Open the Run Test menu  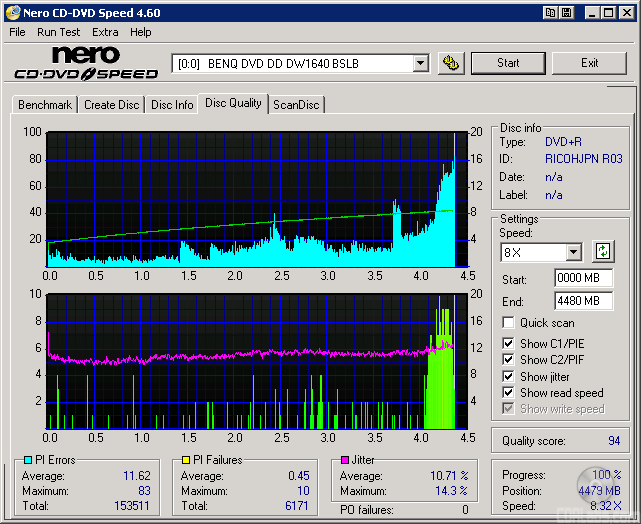[59, 32]
